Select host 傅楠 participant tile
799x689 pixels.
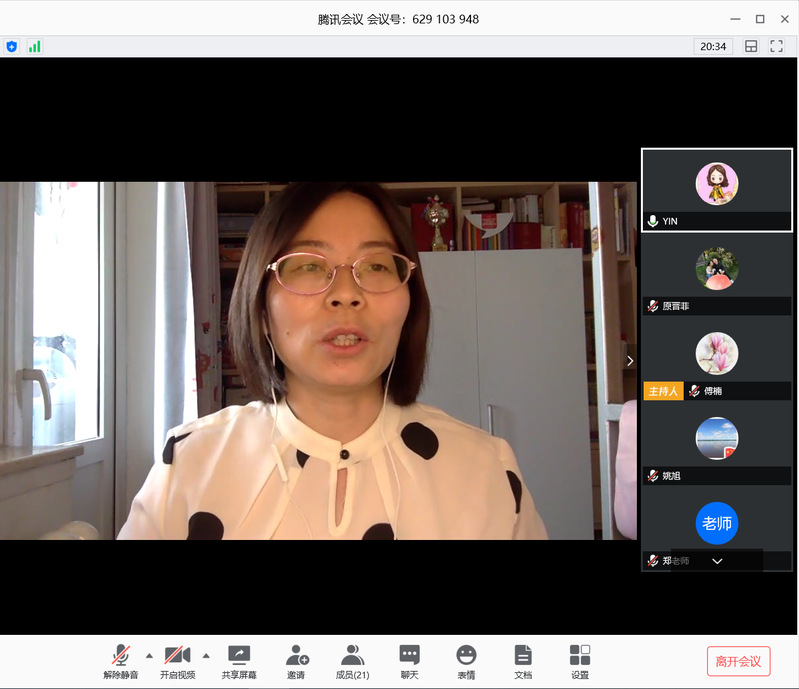[716, 361]
